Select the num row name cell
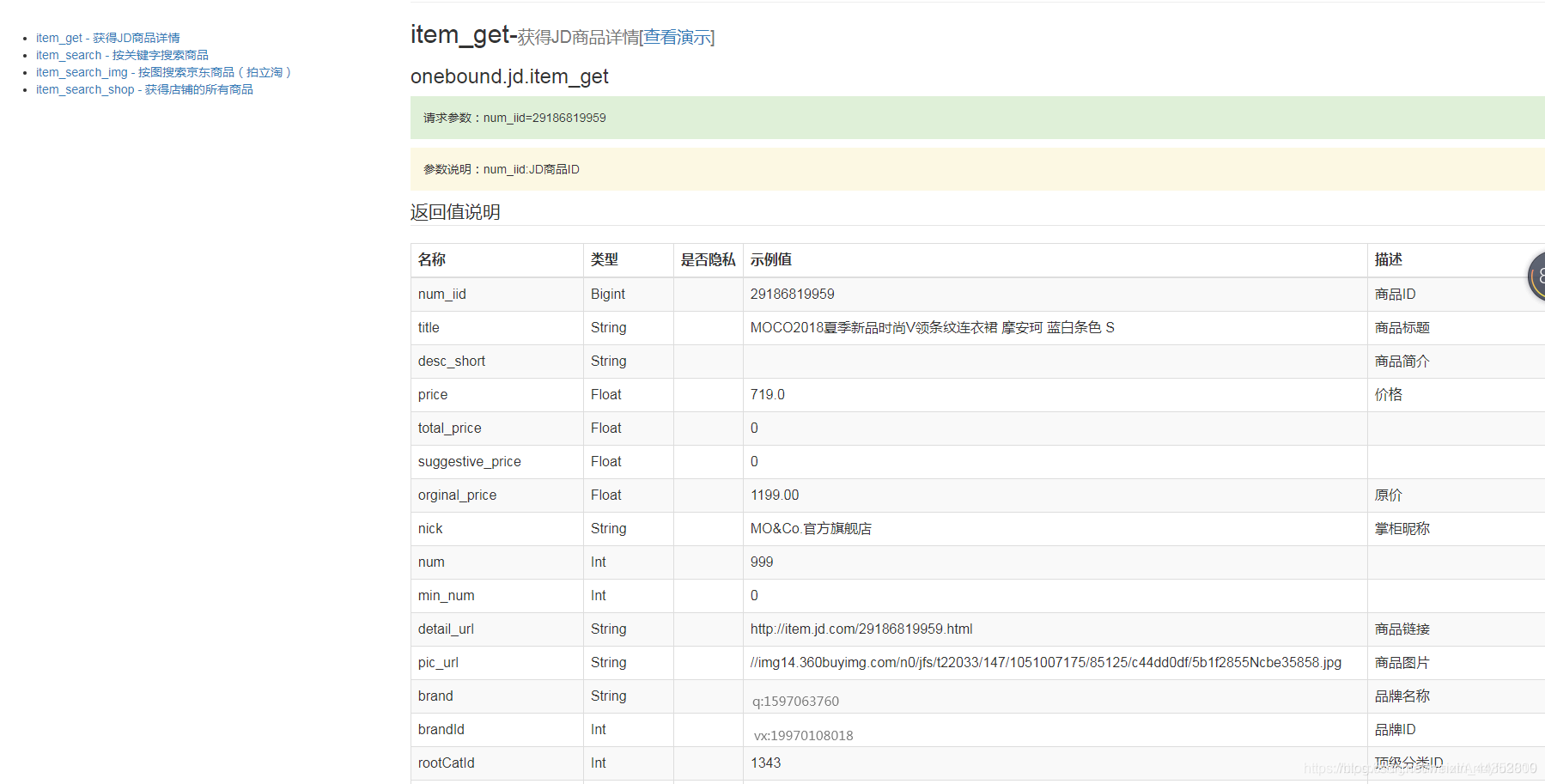1545x784 pixels. tap(497, 562)
